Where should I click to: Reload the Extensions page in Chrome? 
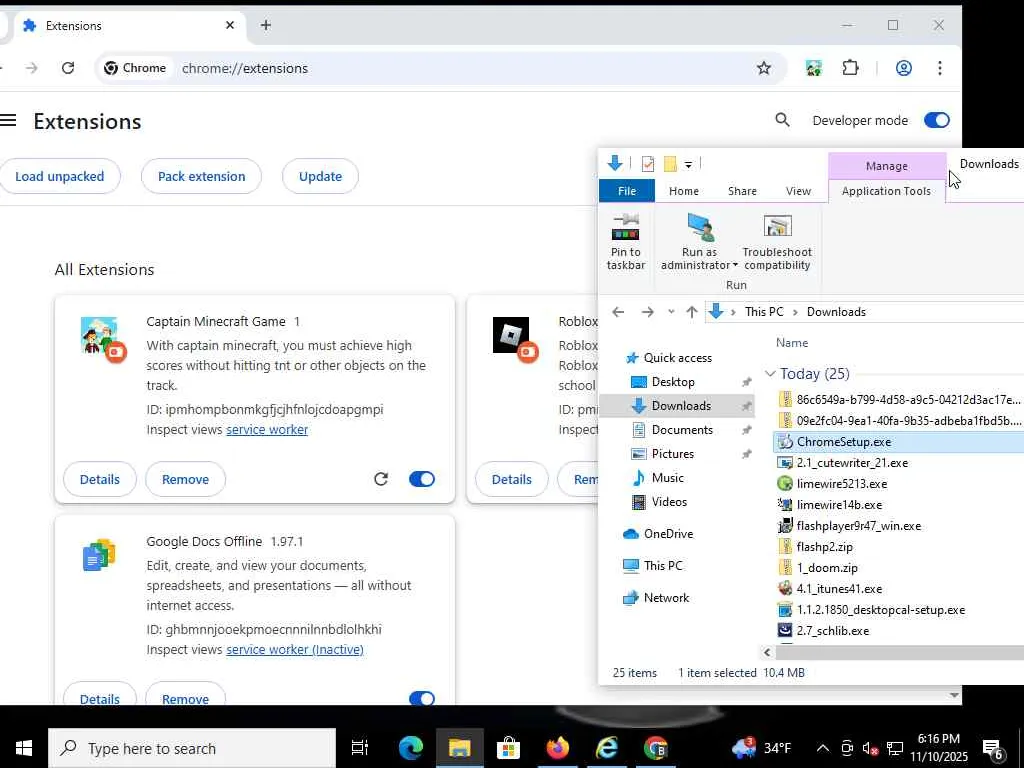click(68, 68)
